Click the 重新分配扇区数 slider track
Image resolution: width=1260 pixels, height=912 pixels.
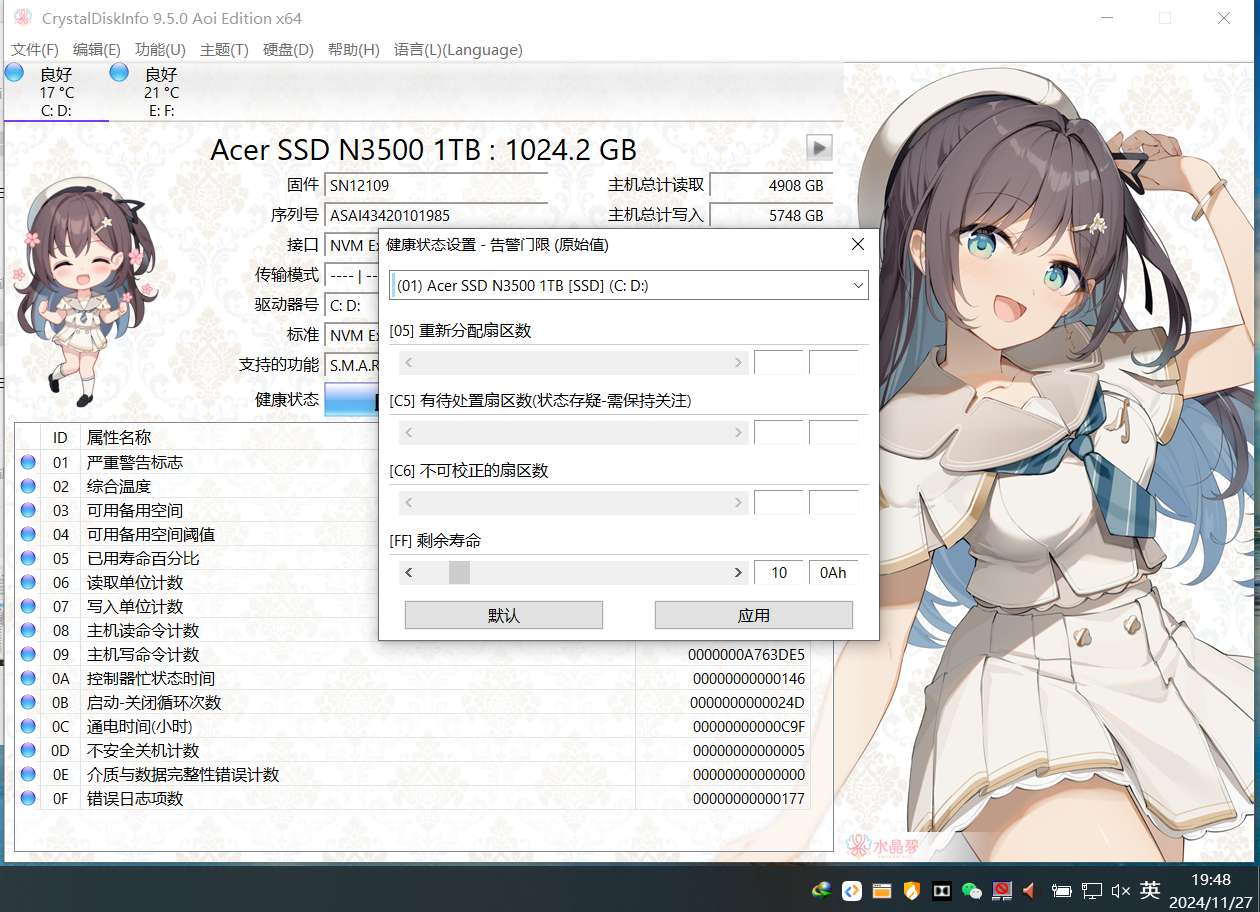[x=574, y=362]
